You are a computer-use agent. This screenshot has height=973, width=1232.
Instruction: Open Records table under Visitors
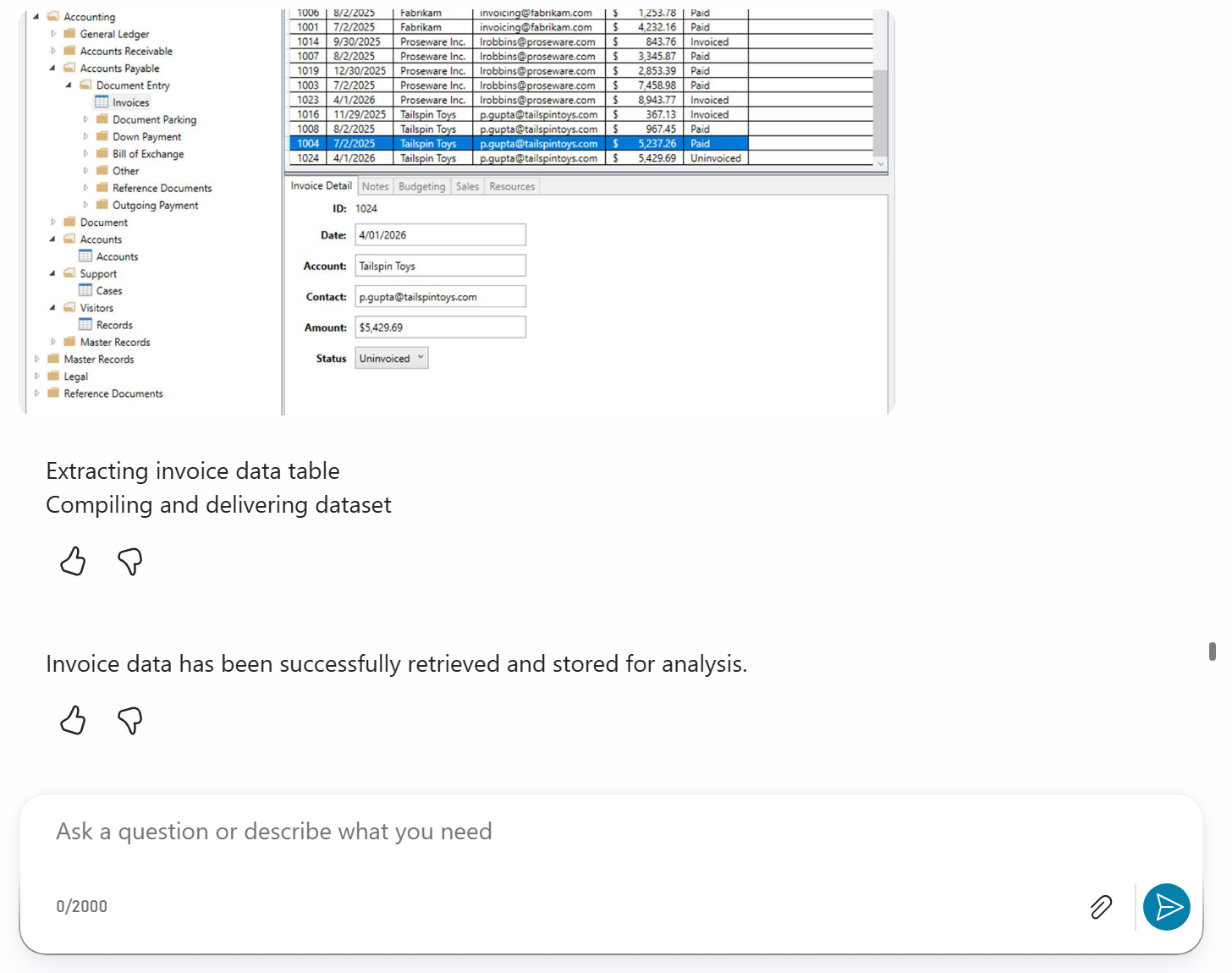click(113, 325)
